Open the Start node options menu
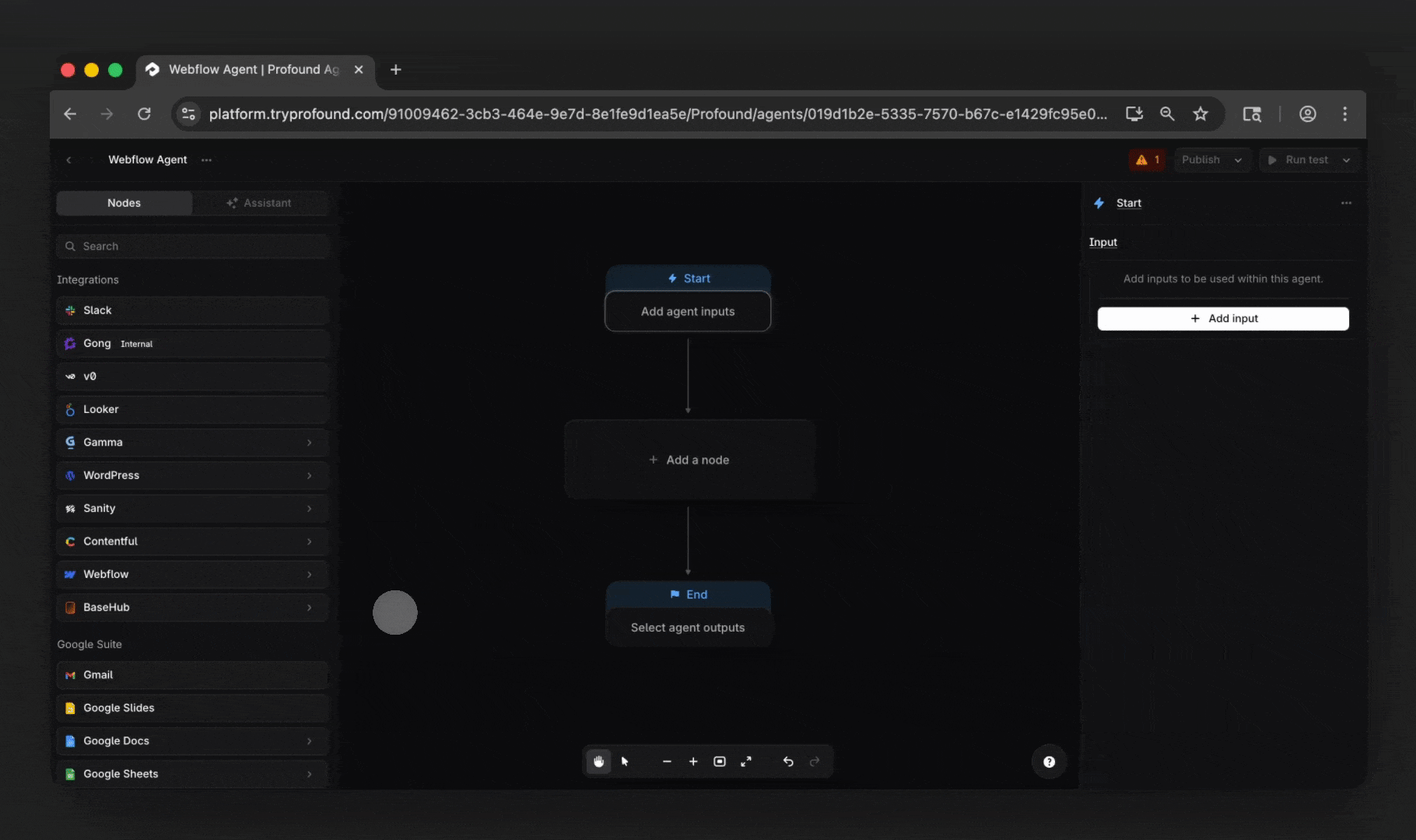The width and height of the screenshot is (1416, 840). tap(1346, 203)
